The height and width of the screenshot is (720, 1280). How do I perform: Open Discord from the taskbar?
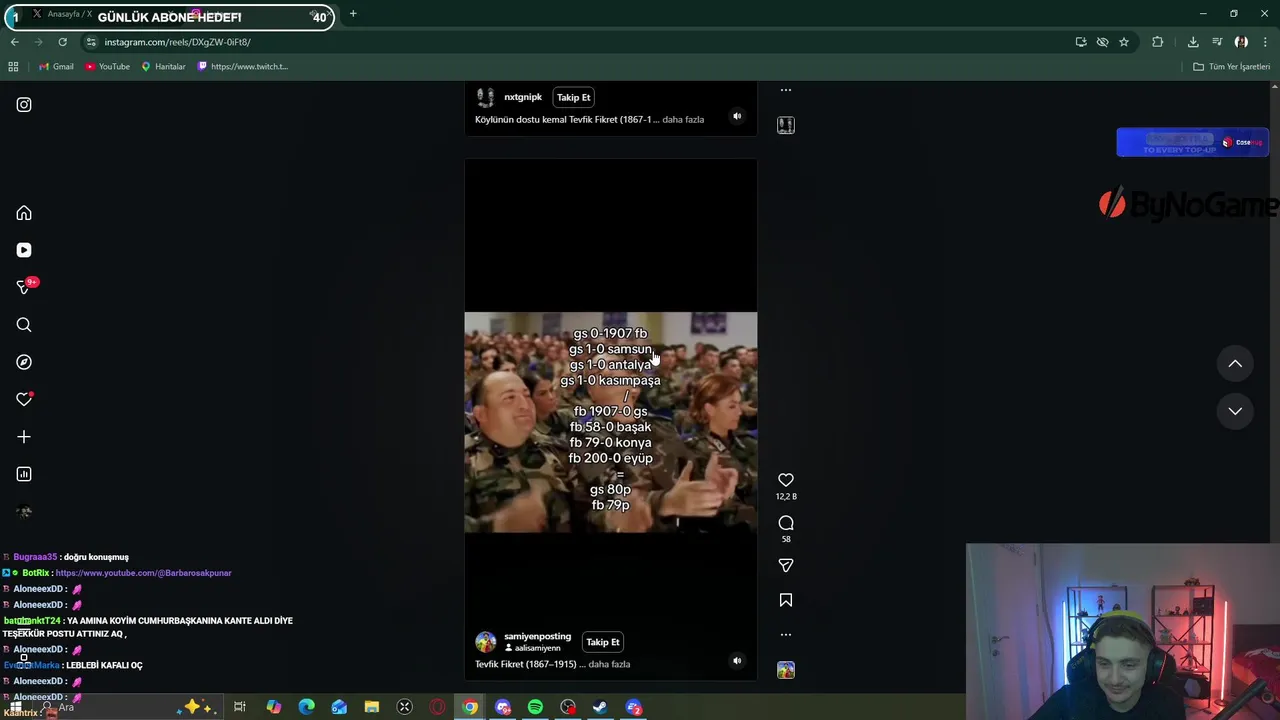[x=503, y=708]
